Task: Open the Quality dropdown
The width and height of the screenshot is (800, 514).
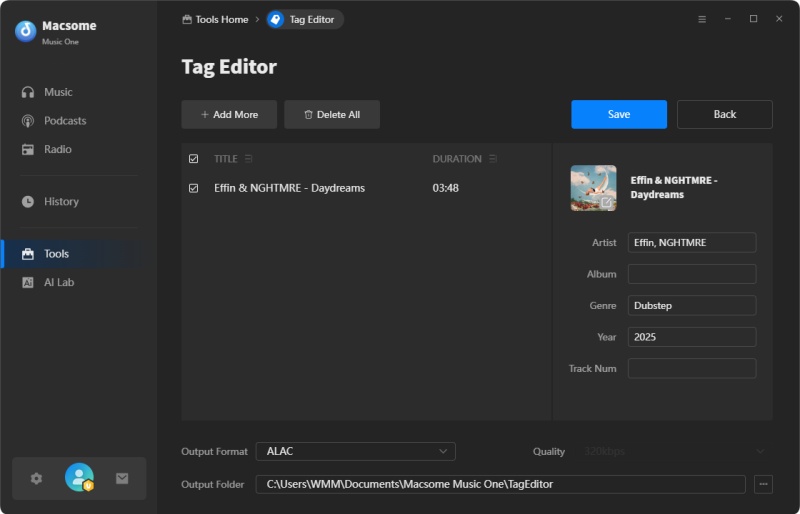Action: pyautogui.click(x=673, y=451)
